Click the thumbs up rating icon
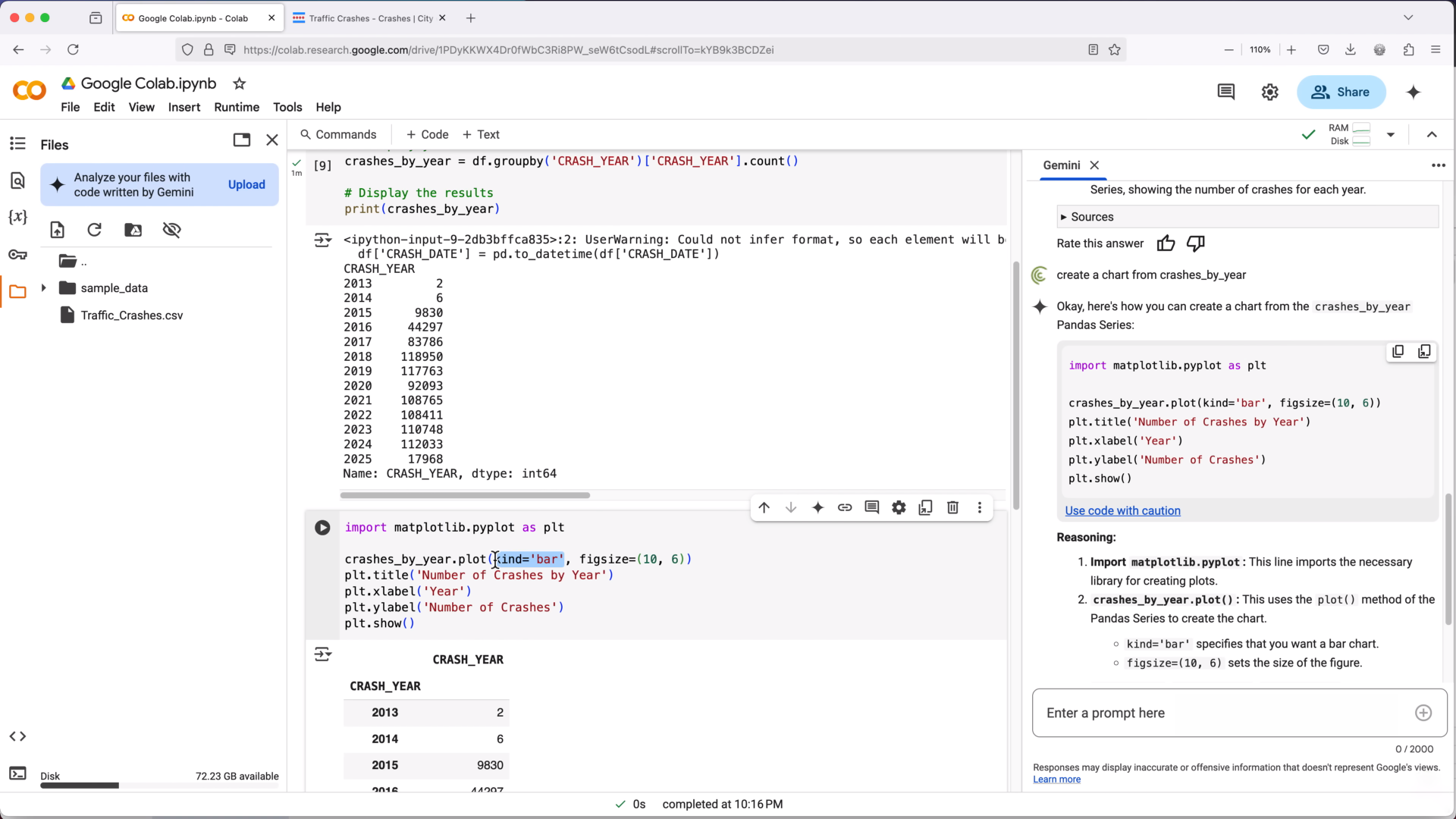1456x819 pixels. click(x=1166, y=243)
